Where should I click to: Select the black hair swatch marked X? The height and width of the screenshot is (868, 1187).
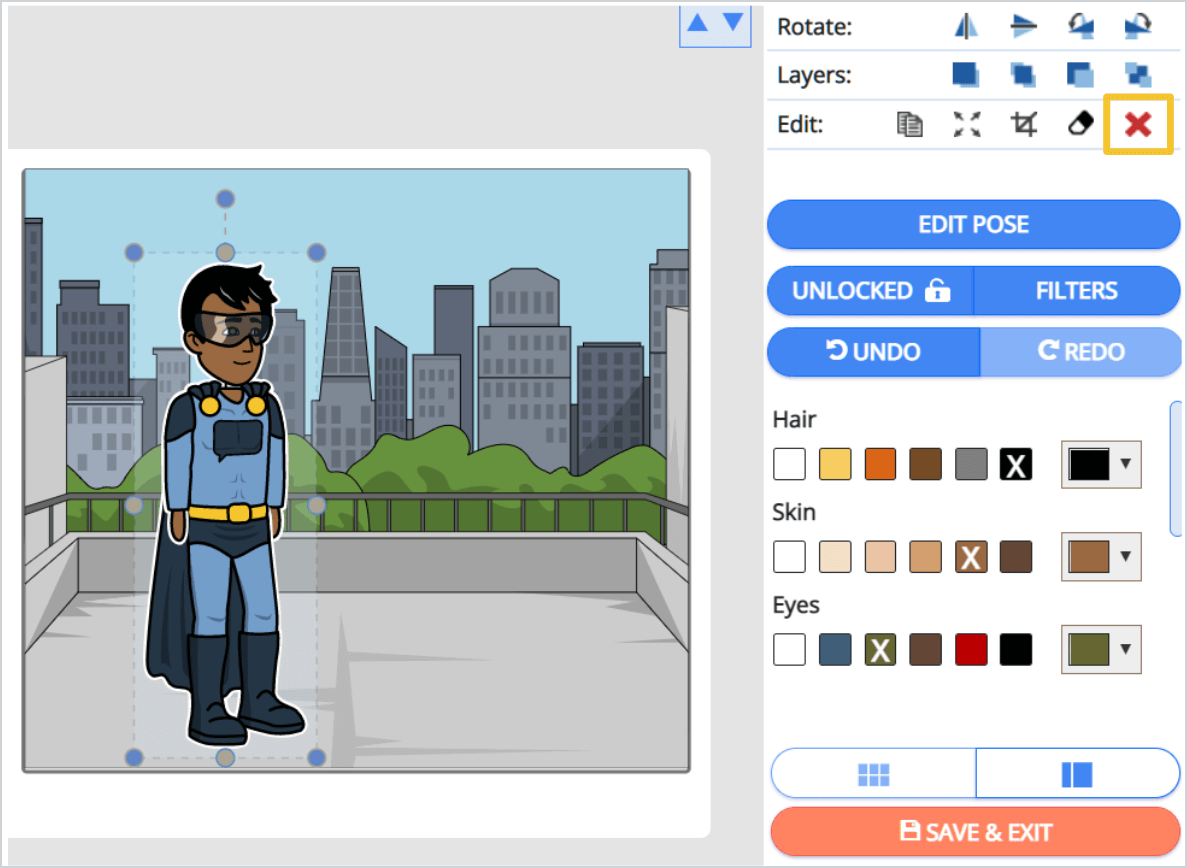click(x=1016, y=464)
